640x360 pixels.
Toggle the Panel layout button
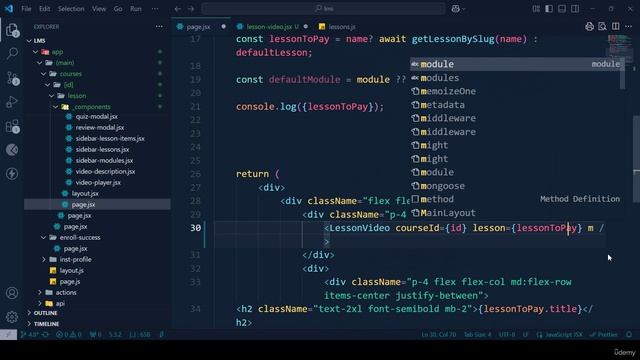coord(562,9)
